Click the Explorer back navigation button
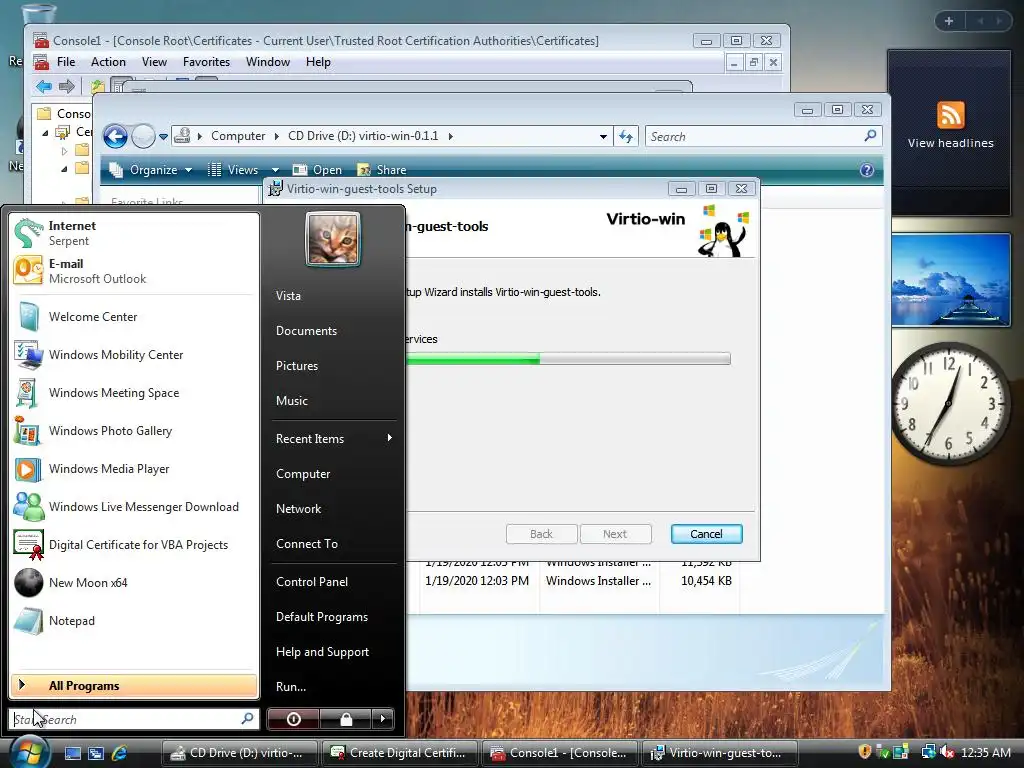The height and width of the screenshot is (768, 1024). point(116,136)
